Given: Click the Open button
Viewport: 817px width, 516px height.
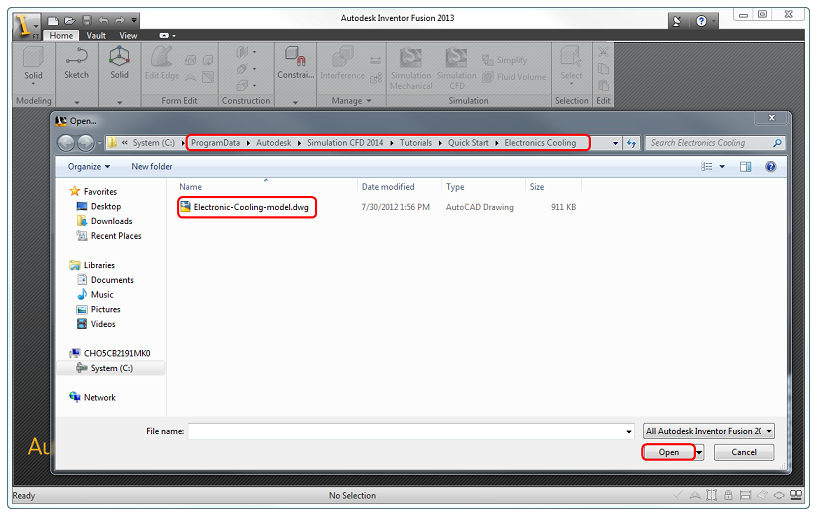Looking at the screenshot, I should click(669, 452).
